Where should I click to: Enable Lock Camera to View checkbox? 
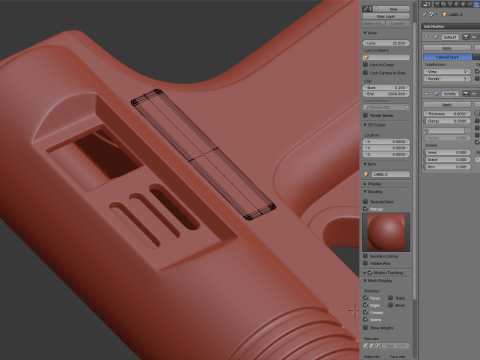[x=365, y=73]
